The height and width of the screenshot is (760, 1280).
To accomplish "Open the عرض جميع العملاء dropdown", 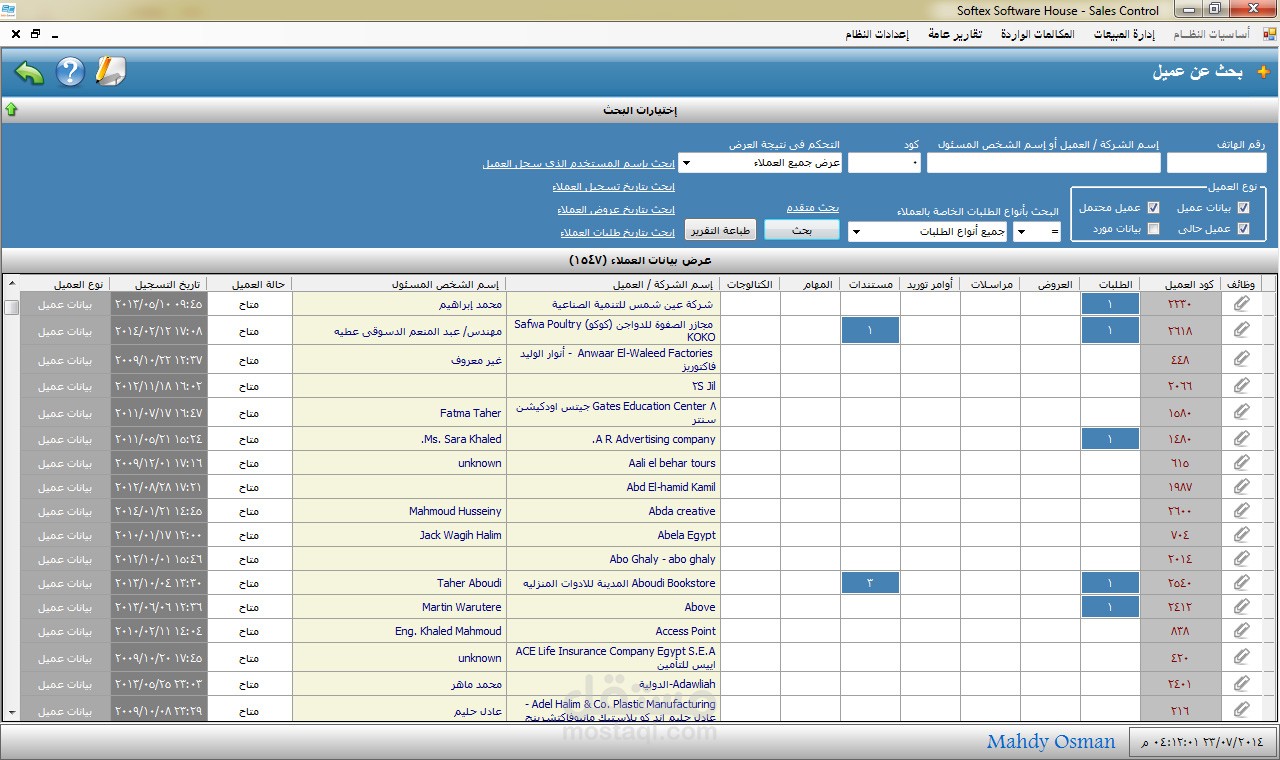I will [760, 163].
